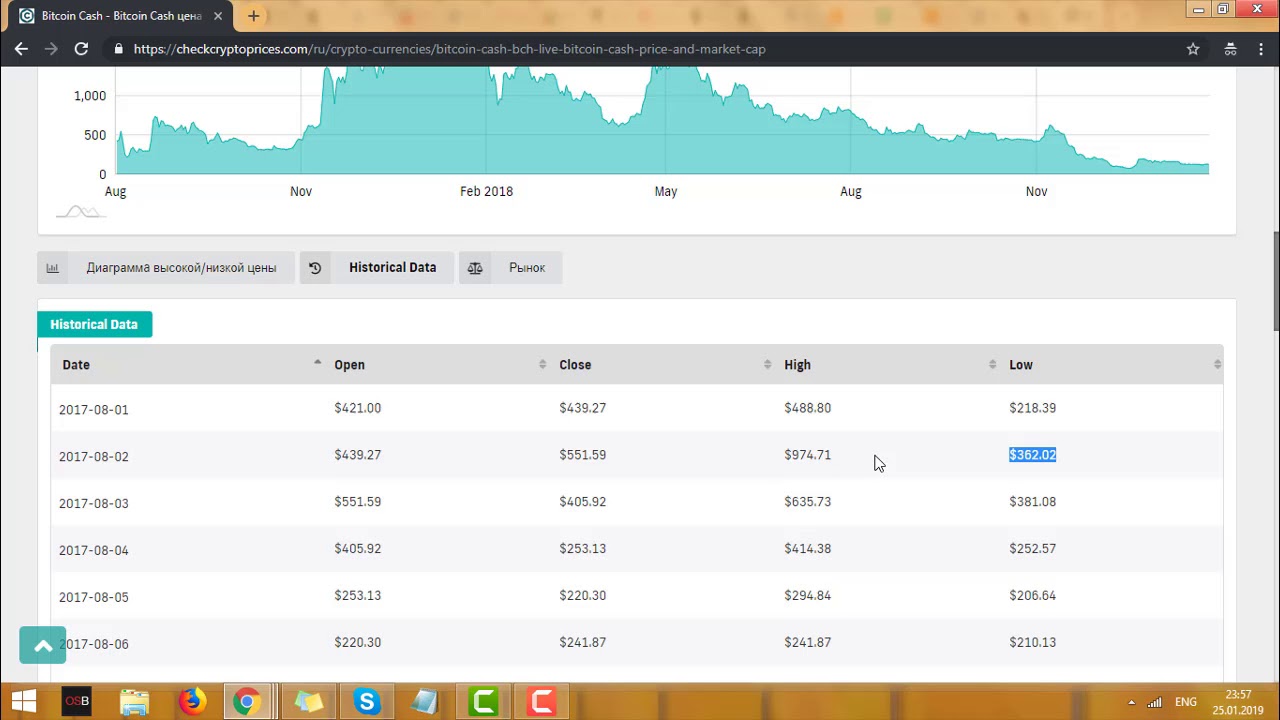Click the date cell 2017-08-04
Viewport: 1280px width, 720px height.
click(93, 550)
